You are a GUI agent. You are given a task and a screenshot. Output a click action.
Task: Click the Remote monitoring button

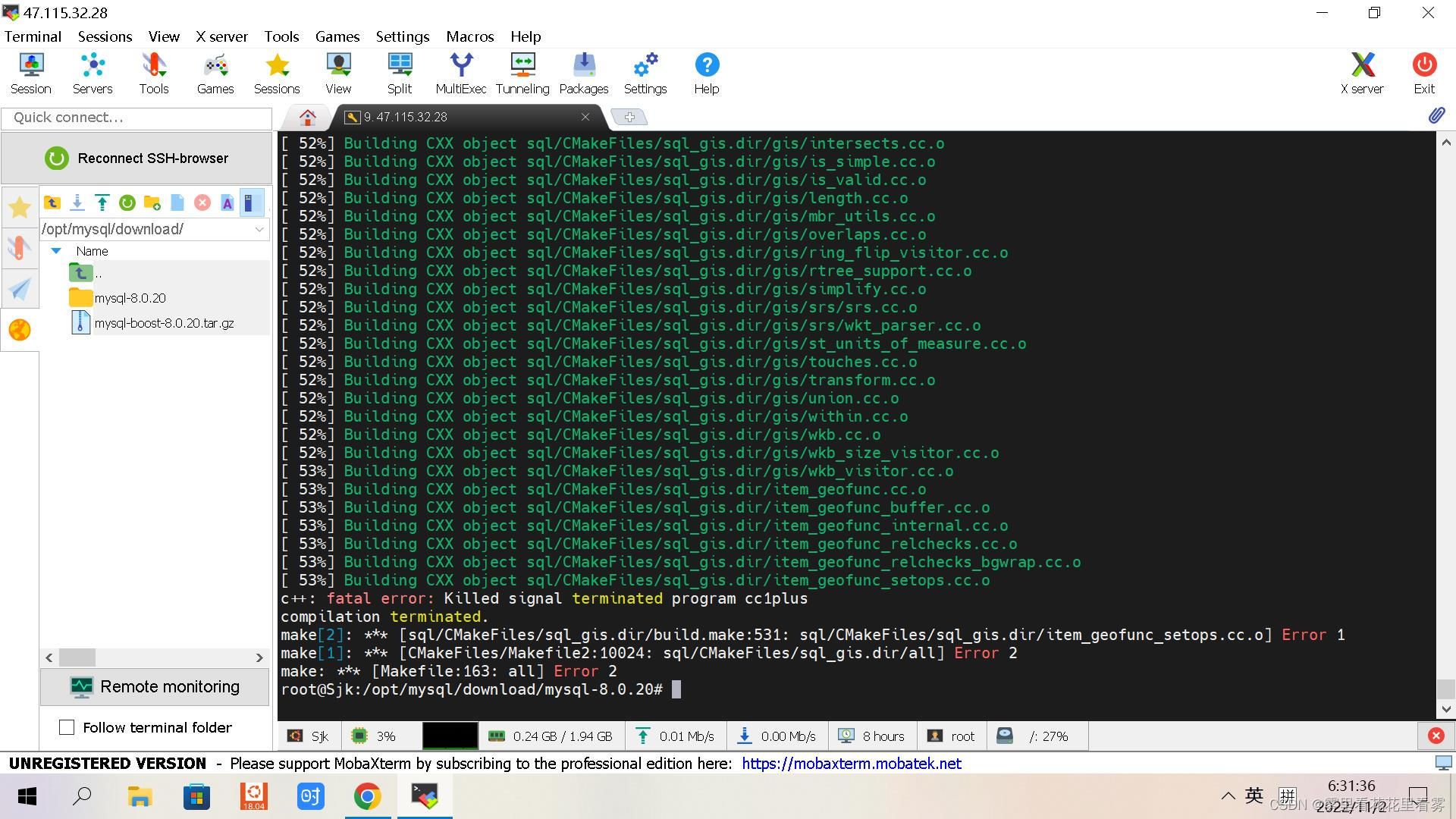[x=155, y=687]
